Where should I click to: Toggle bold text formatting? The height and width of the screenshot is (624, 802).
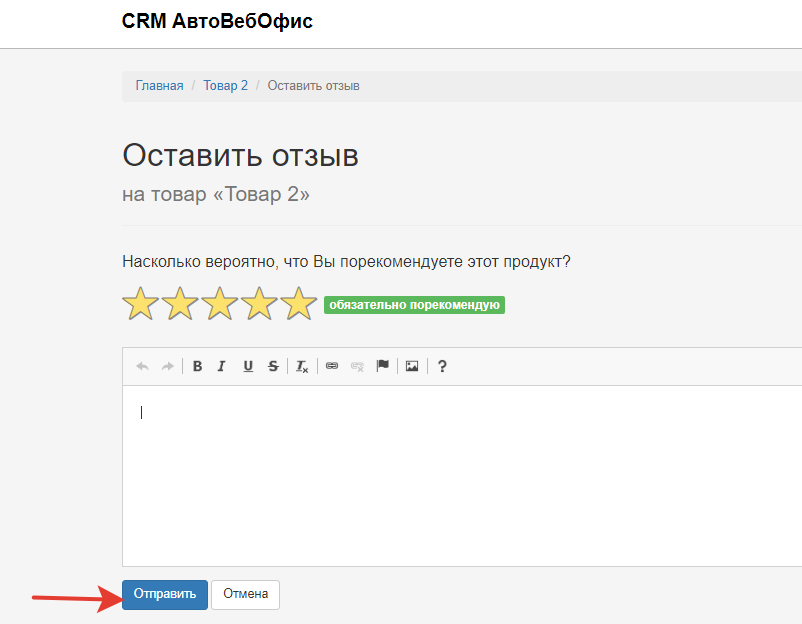click(198, 367)
